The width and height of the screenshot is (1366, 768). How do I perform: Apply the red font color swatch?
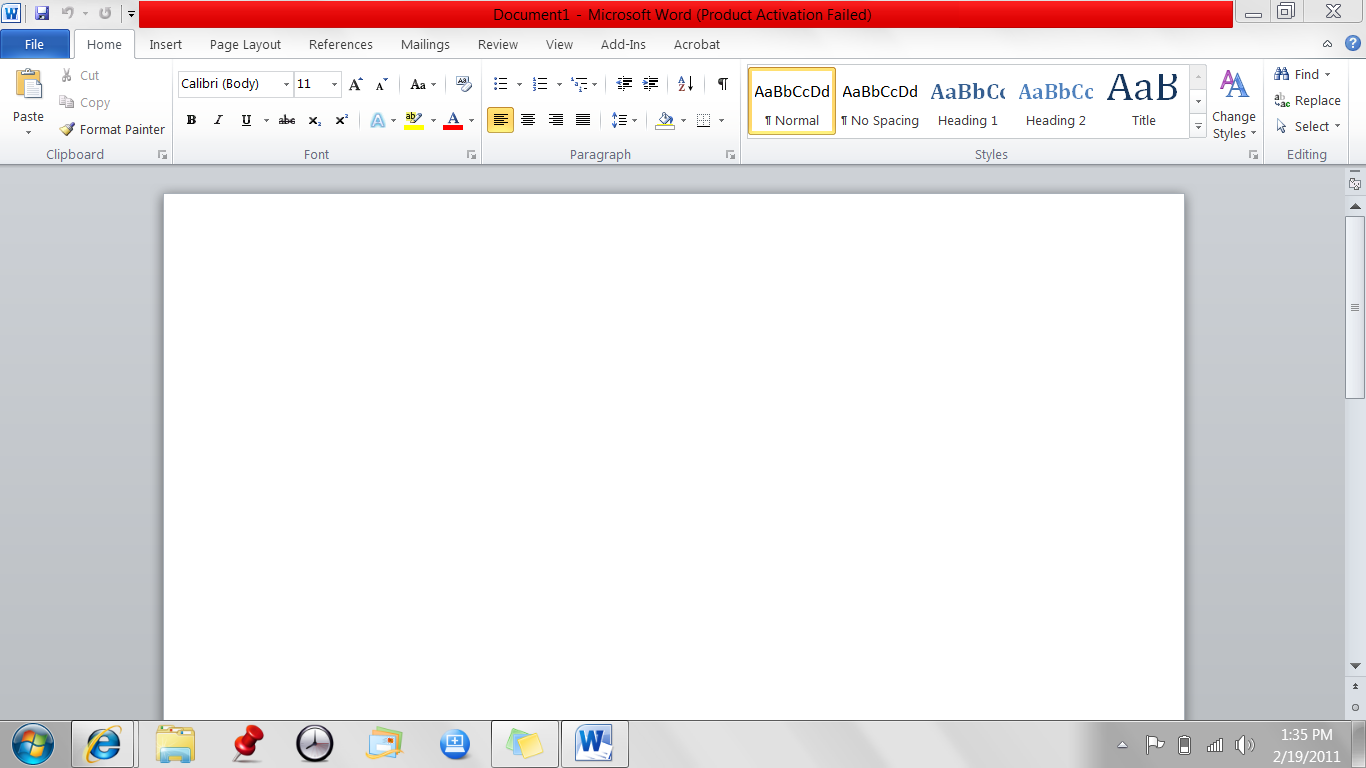pyautogui.click(x=453, y=120)
